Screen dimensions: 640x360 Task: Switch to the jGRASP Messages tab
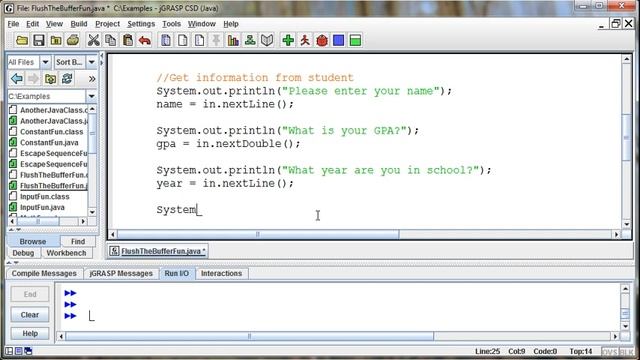click(x=121, y=273)
